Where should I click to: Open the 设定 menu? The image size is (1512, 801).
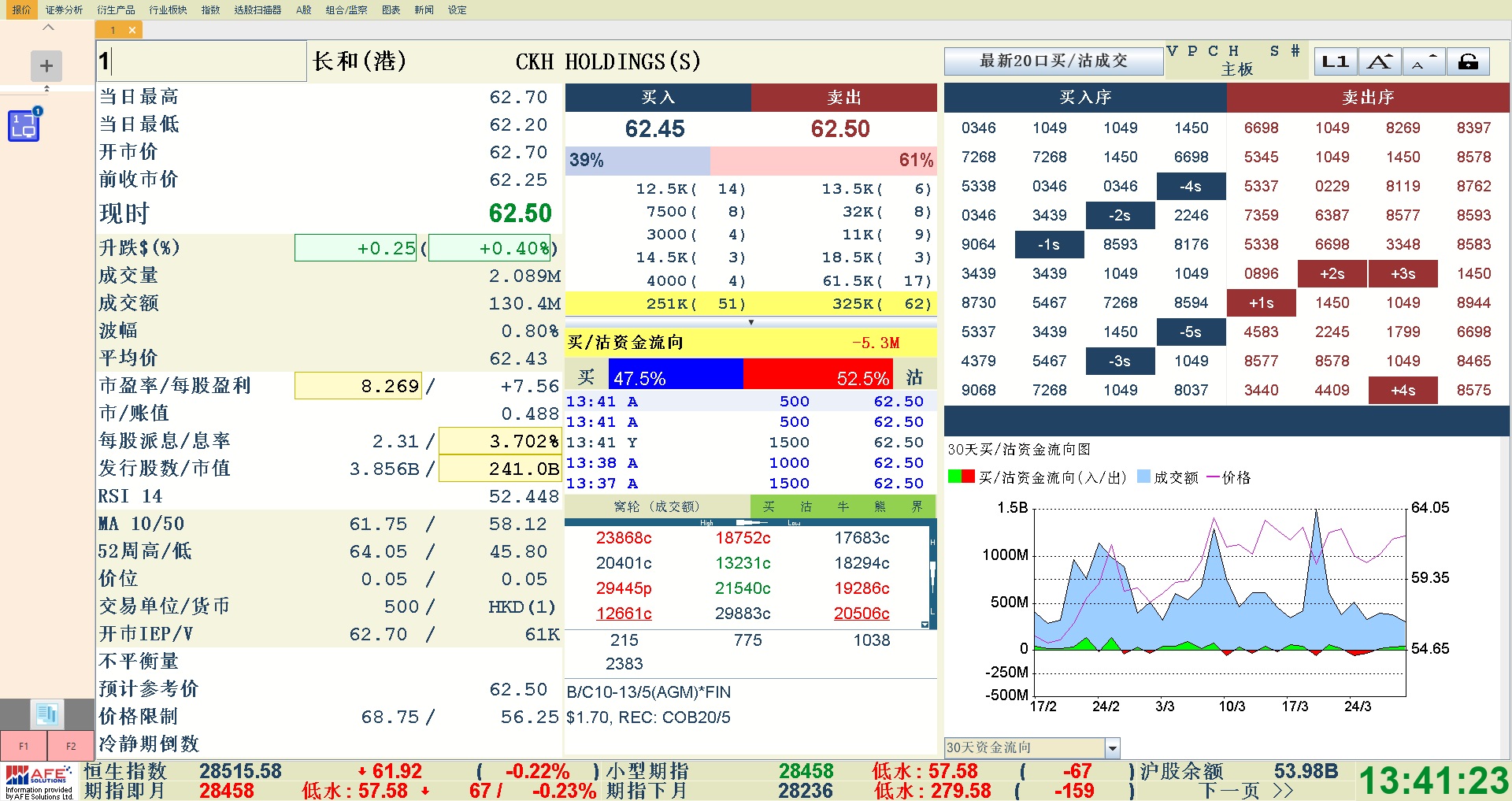tap(457, 9)
